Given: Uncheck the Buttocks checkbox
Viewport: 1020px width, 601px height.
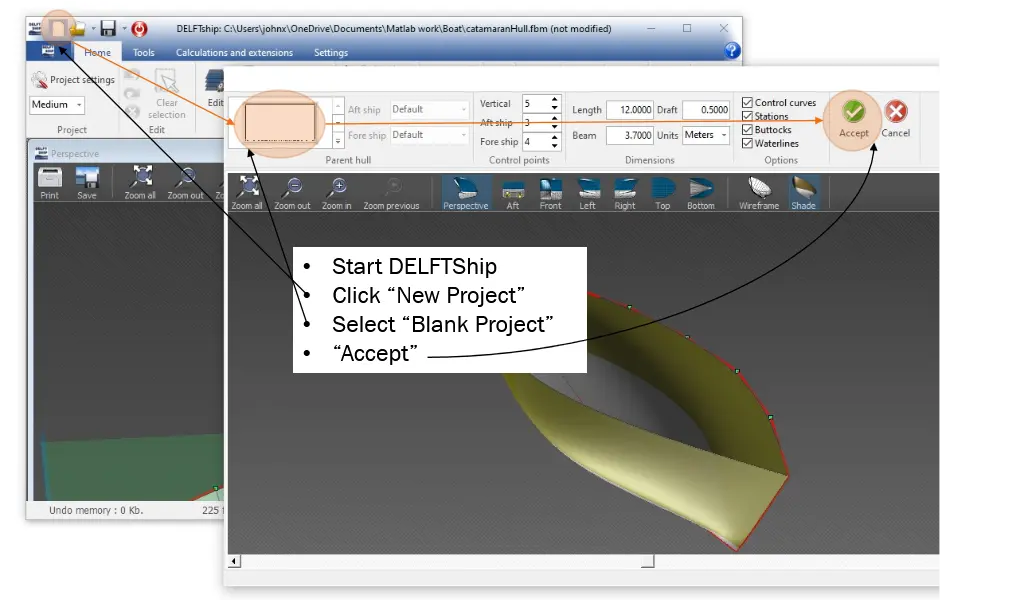Looking at the screenshot, I should point(747,130).
